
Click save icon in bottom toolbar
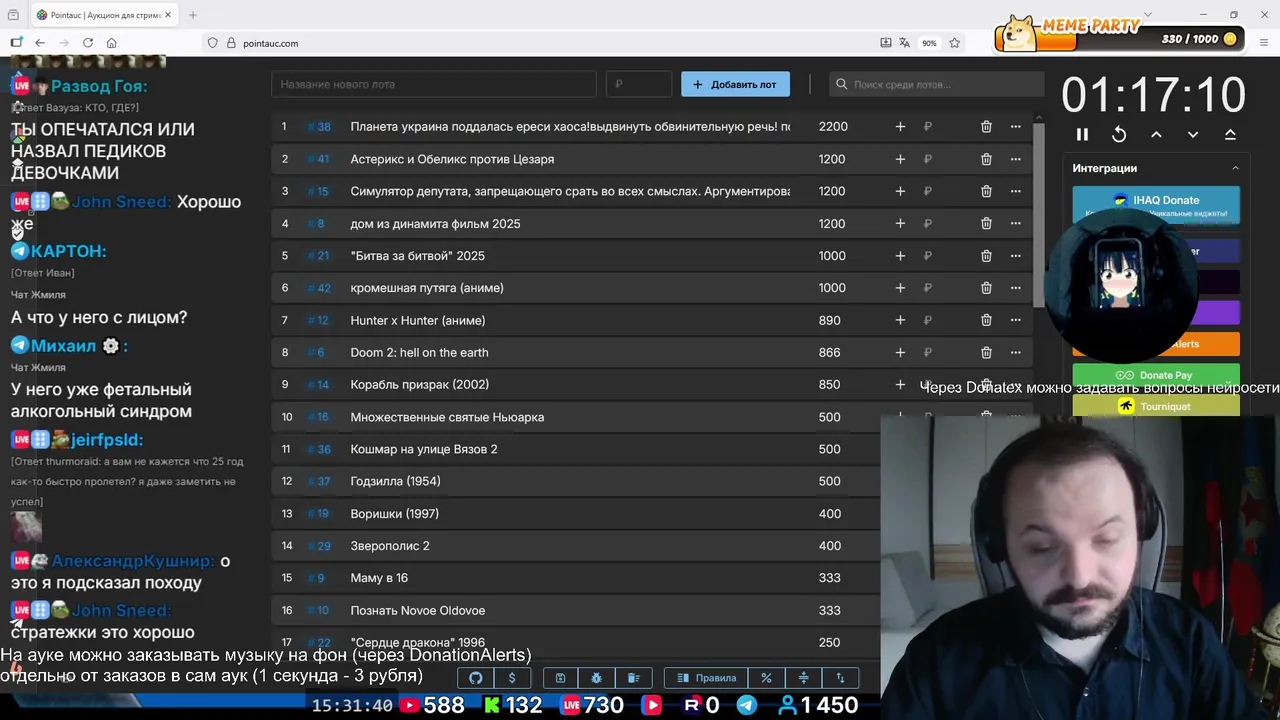tap(560, 678)
